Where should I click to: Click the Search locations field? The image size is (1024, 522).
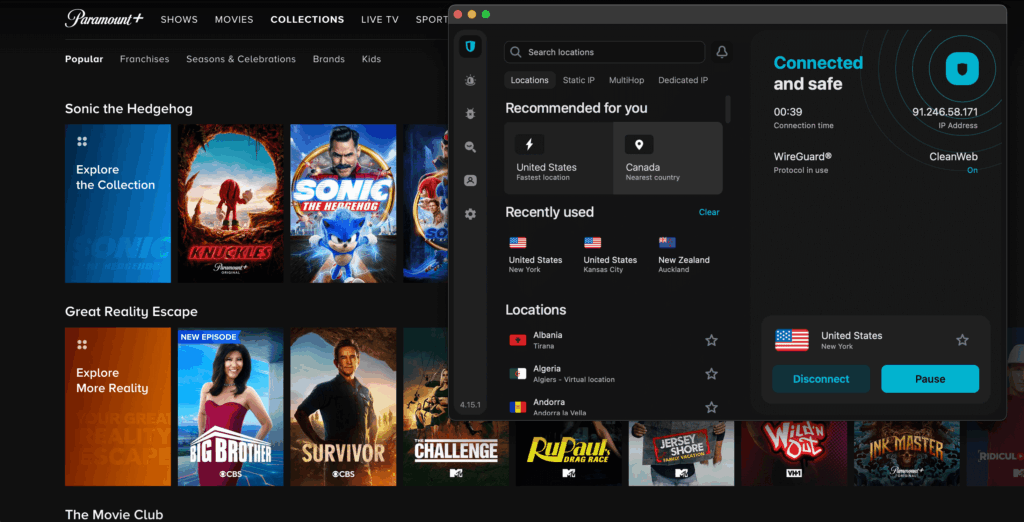[x=605, y=52]
